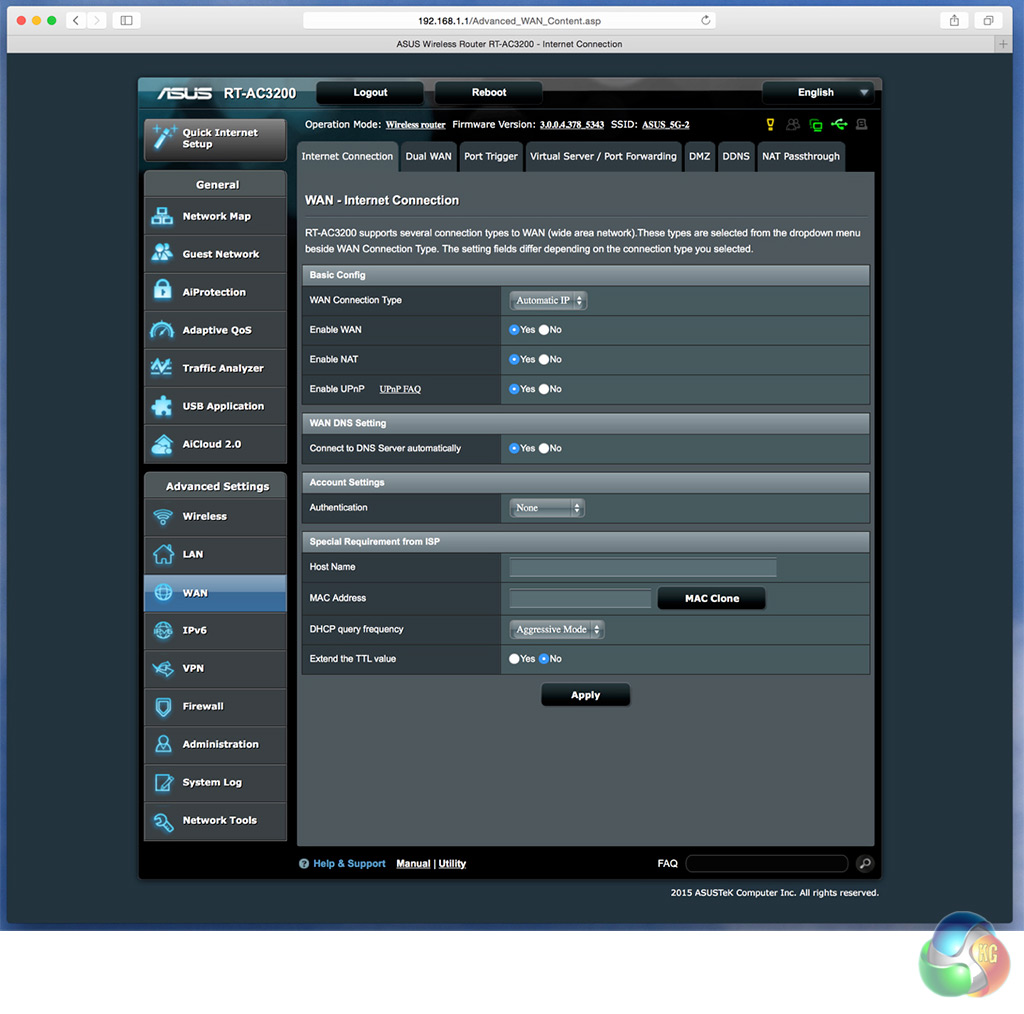Expand the Authentication dropdown

(547, 508)
